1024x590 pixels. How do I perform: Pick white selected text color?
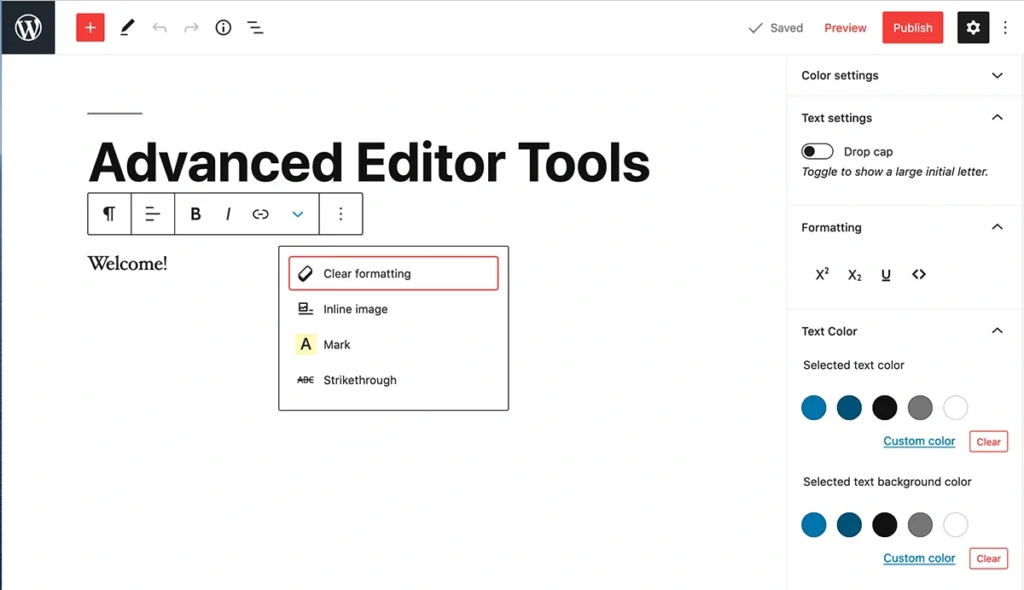coord(955,408)
